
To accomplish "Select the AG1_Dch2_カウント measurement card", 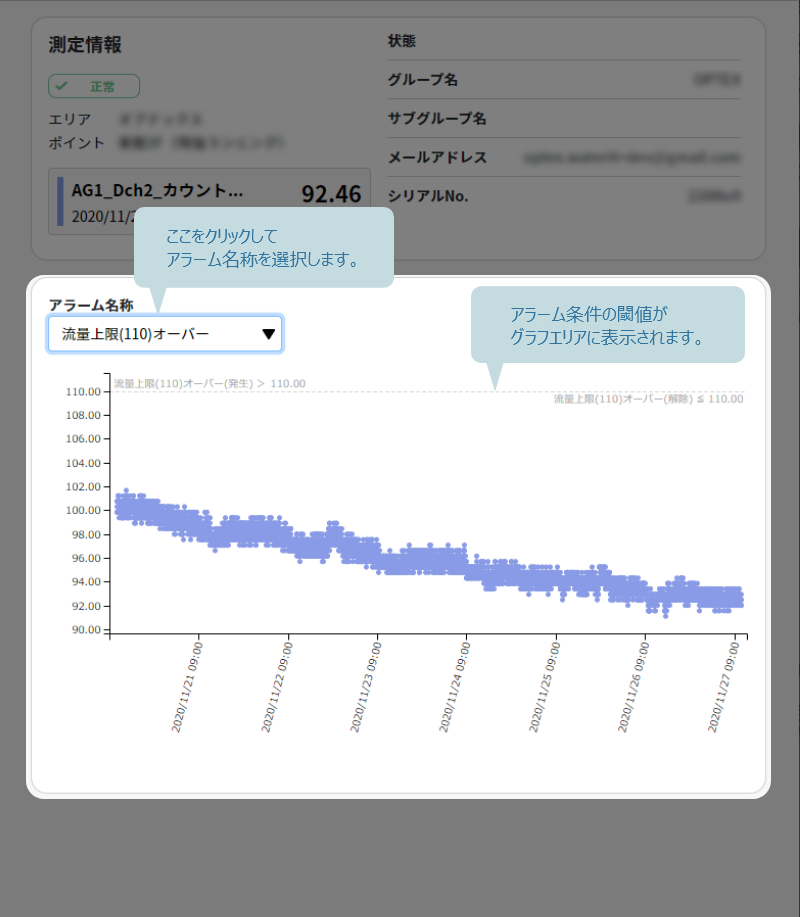I will (209, 202).
